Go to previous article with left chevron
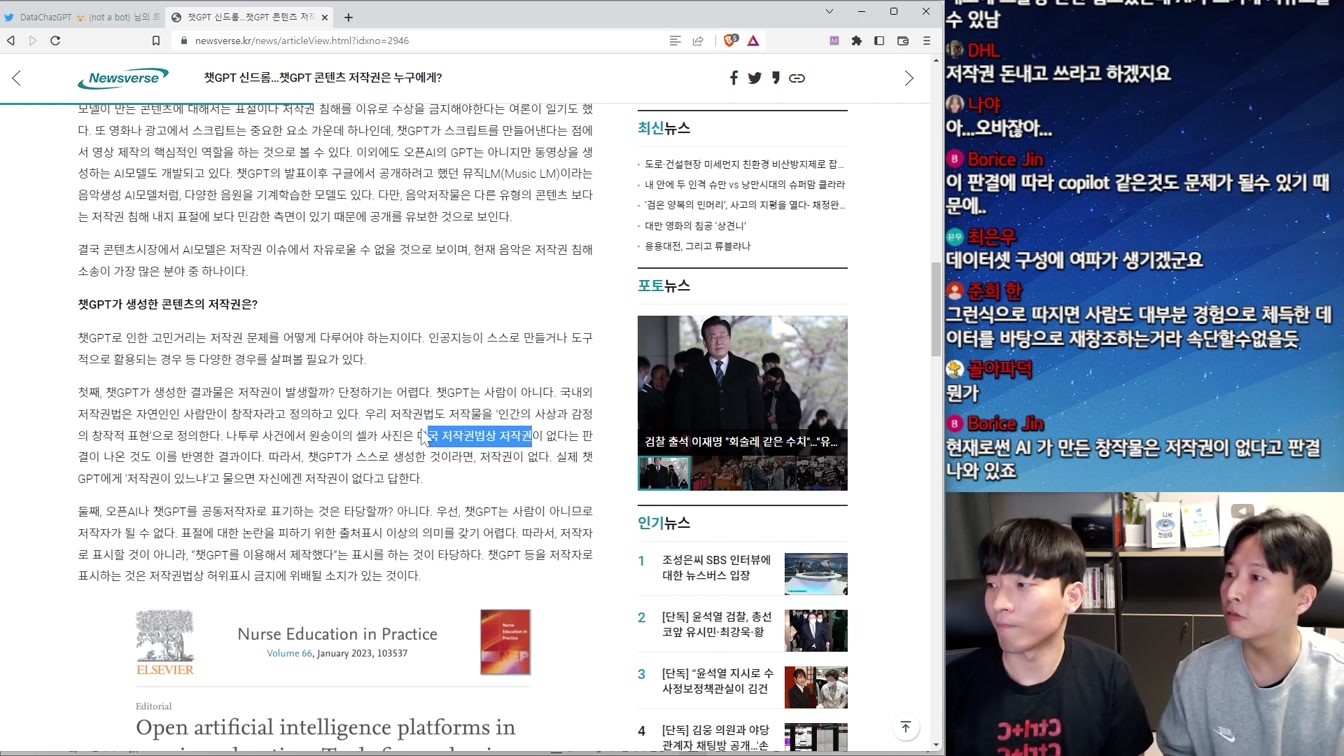 tap(17, 78)
